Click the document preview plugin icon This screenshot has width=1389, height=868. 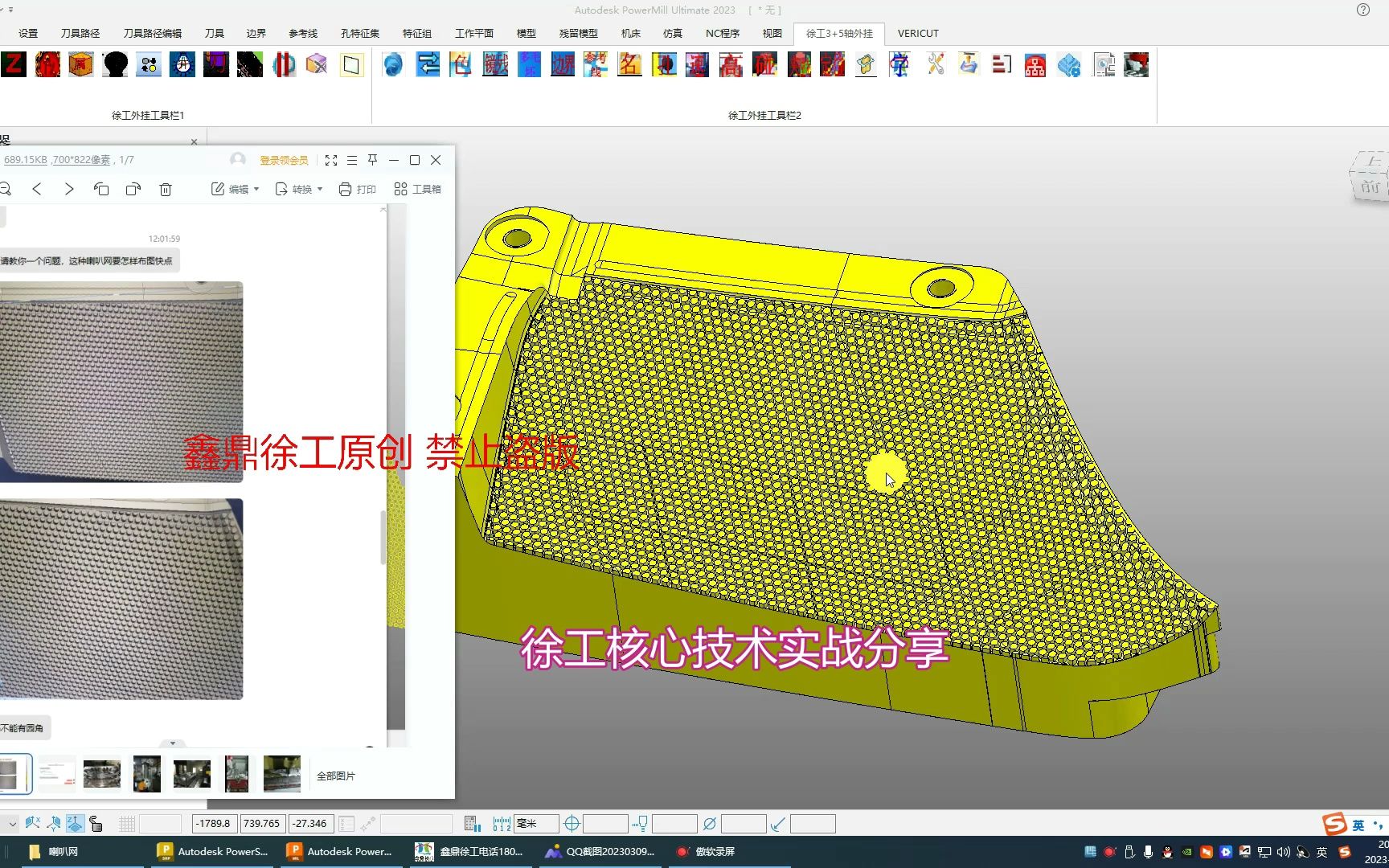1104,64
